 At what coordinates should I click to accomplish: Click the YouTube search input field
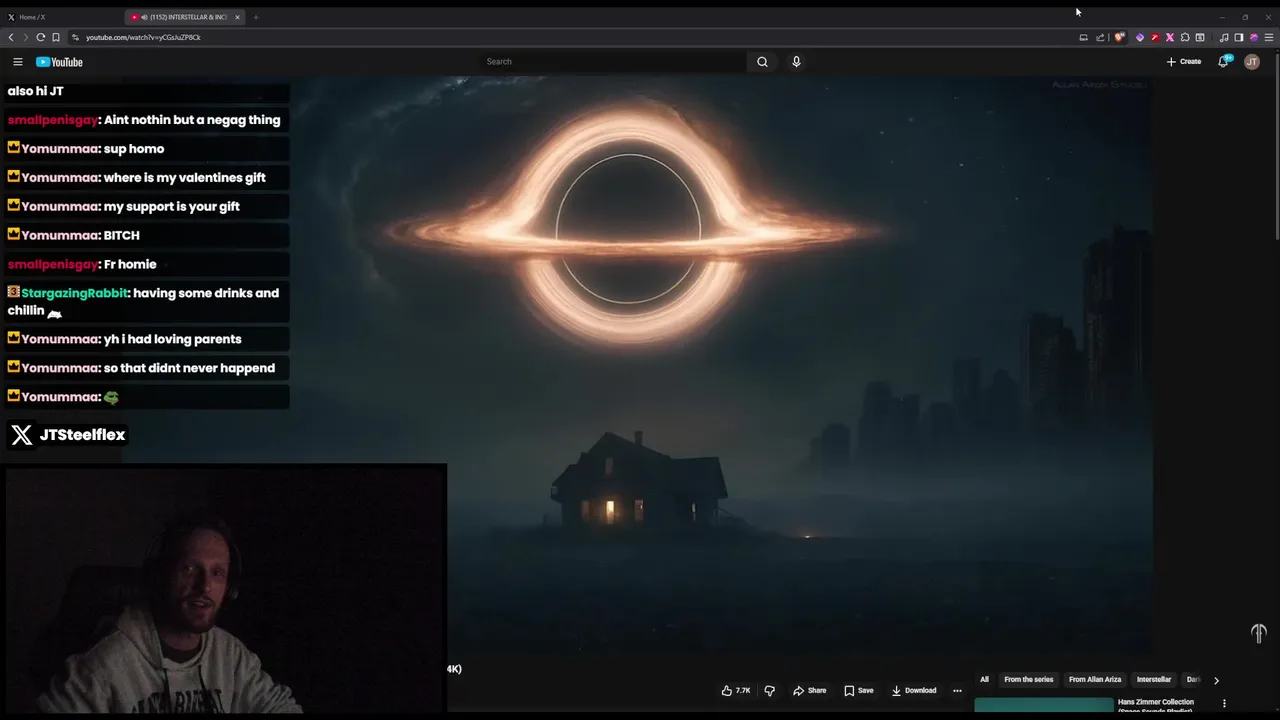(612, 62)
